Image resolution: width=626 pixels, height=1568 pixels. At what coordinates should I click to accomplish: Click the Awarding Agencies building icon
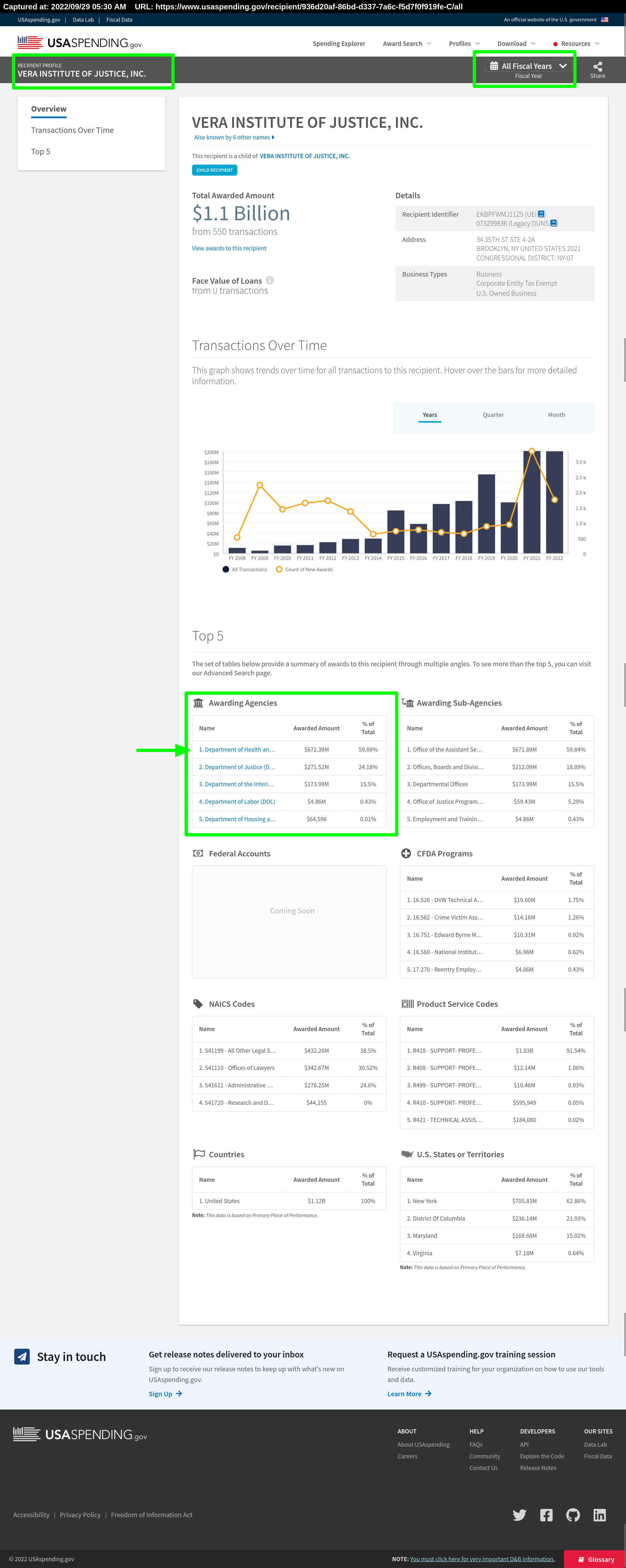tap(198, 703)
